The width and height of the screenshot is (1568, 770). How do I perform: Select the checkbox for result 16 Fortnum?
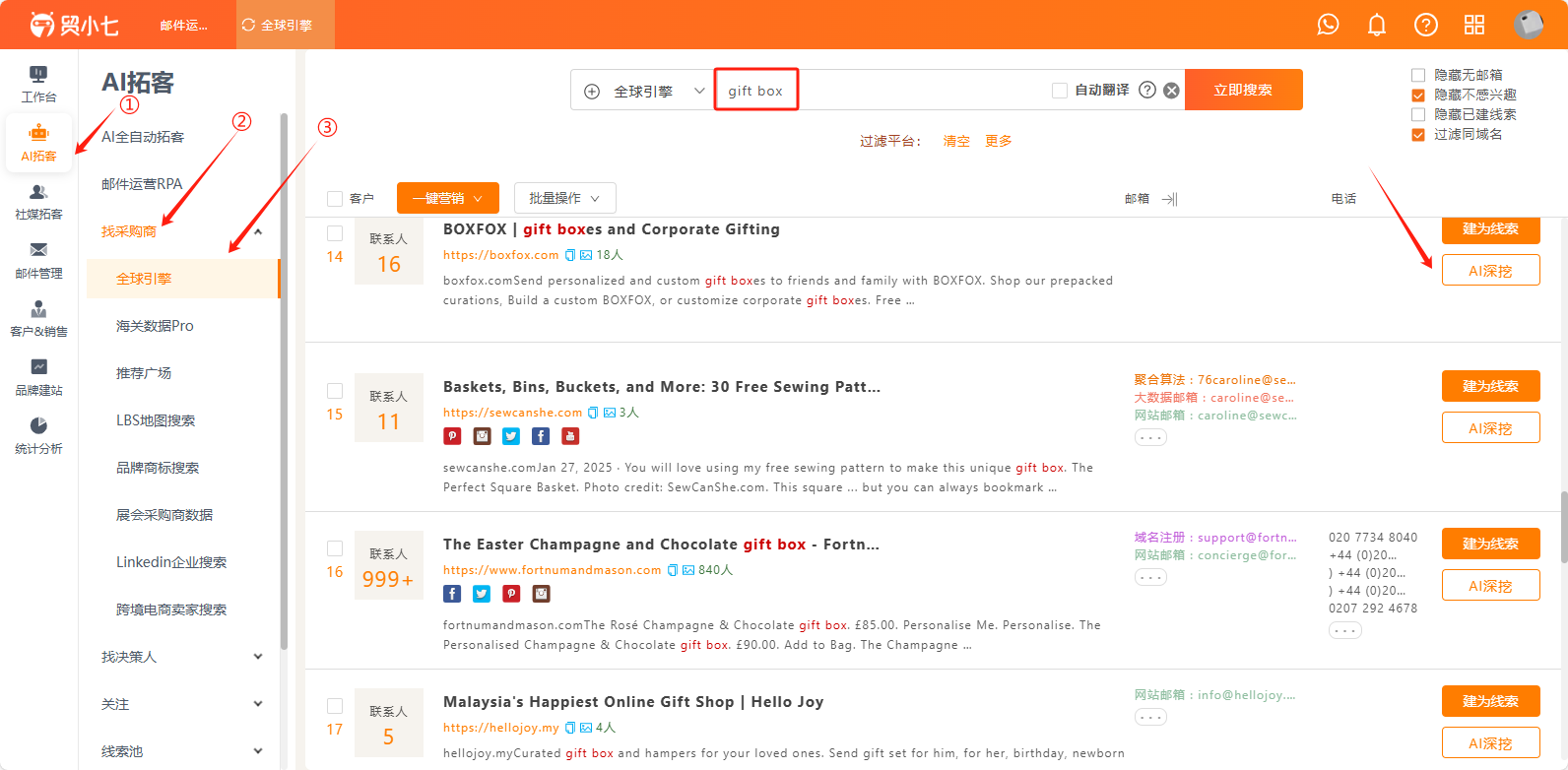pos(335,548)
